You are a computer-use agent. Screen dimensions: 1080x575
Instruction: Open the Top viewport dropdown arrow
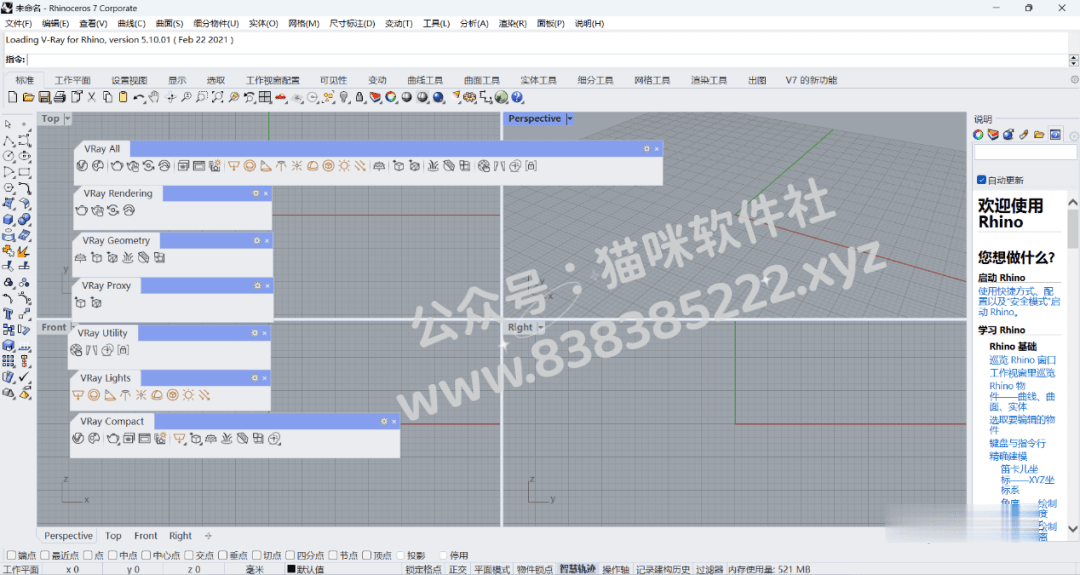[x=68, y=118]
